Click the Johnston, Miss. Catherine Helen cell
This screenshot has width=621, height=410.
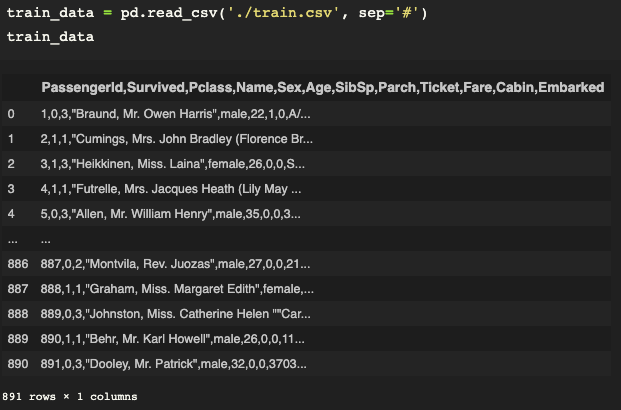(x=175, y=314)
